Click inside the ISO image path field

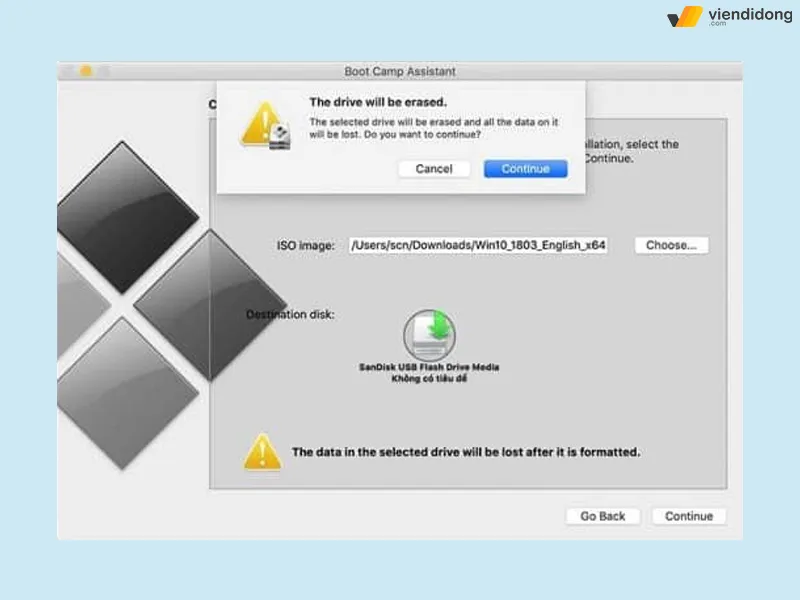tap(477, 245)
